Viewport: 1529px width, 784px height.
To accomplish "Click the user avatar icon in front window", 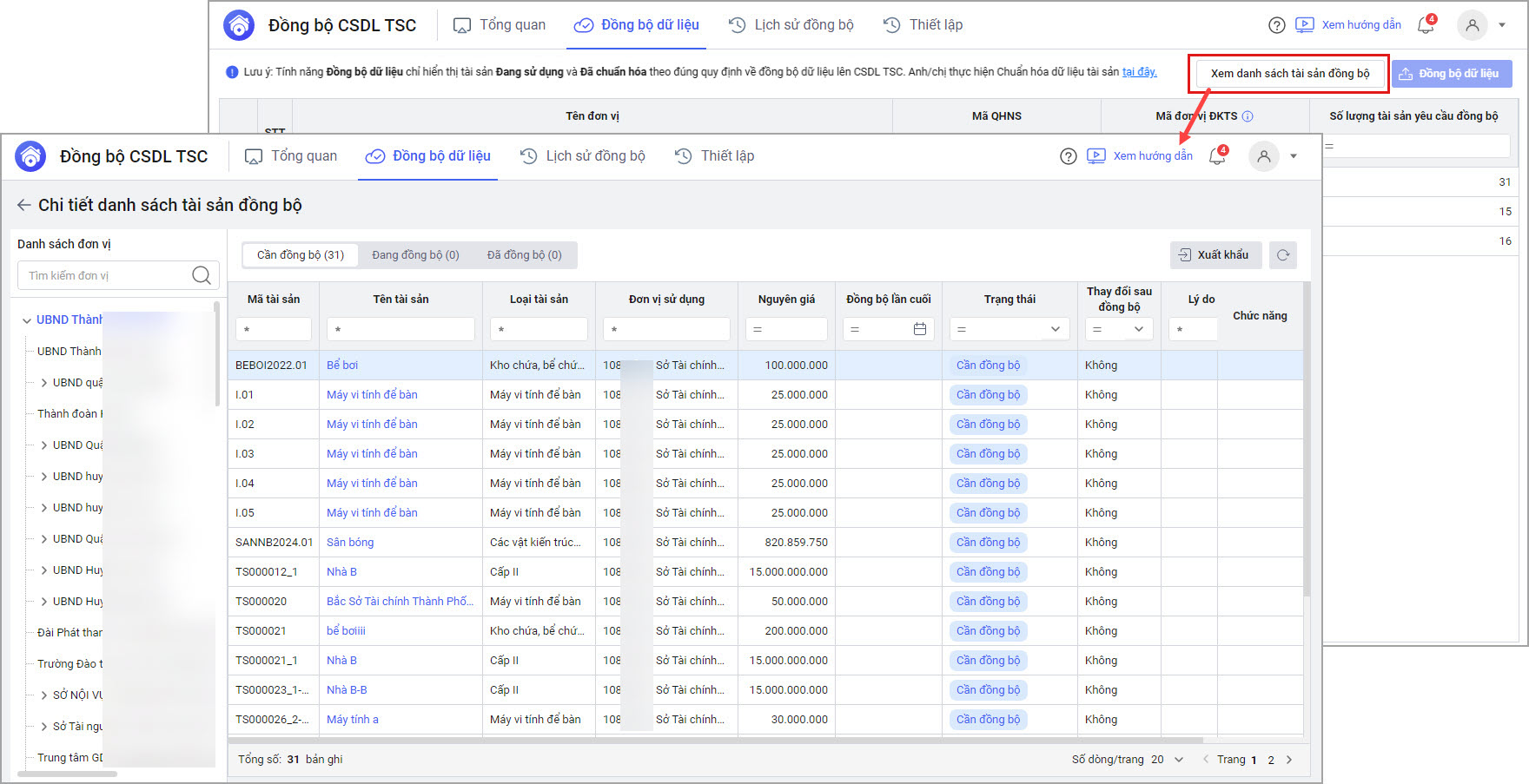I will (1264, 156).
